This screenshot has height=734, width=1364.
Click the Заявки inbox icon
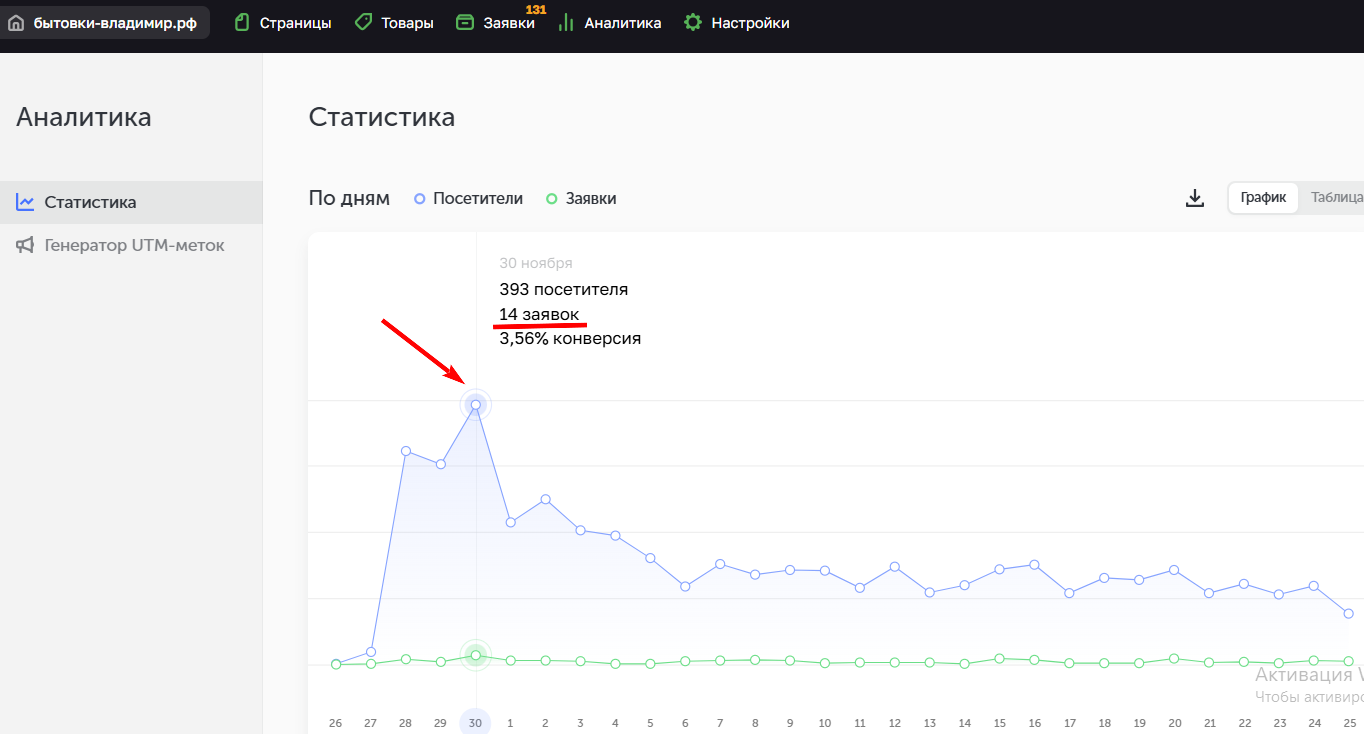tap(465, 23)
